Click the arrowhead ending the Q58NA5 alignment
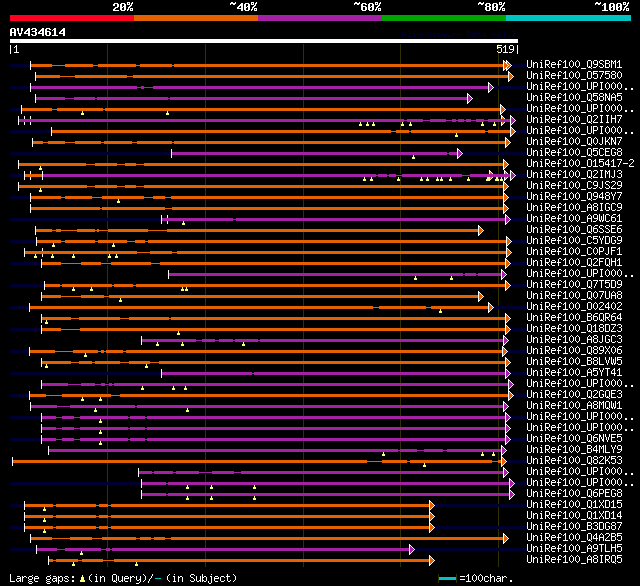The height and width of the screenshot is (586, 640). coord(470,98)
